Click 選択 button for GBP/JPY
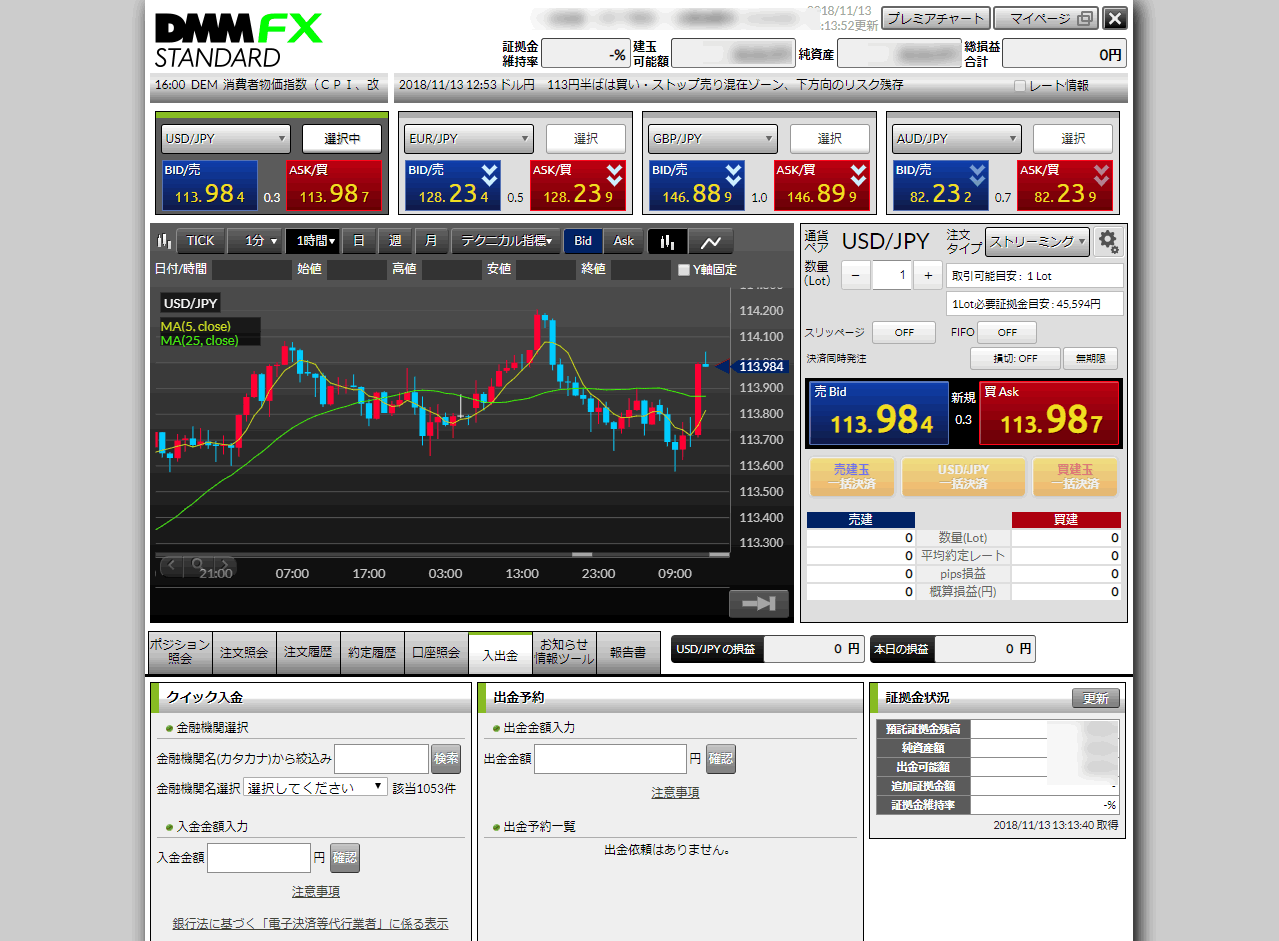Screen dimensions: 1279x941 click(x=830, y=139)
